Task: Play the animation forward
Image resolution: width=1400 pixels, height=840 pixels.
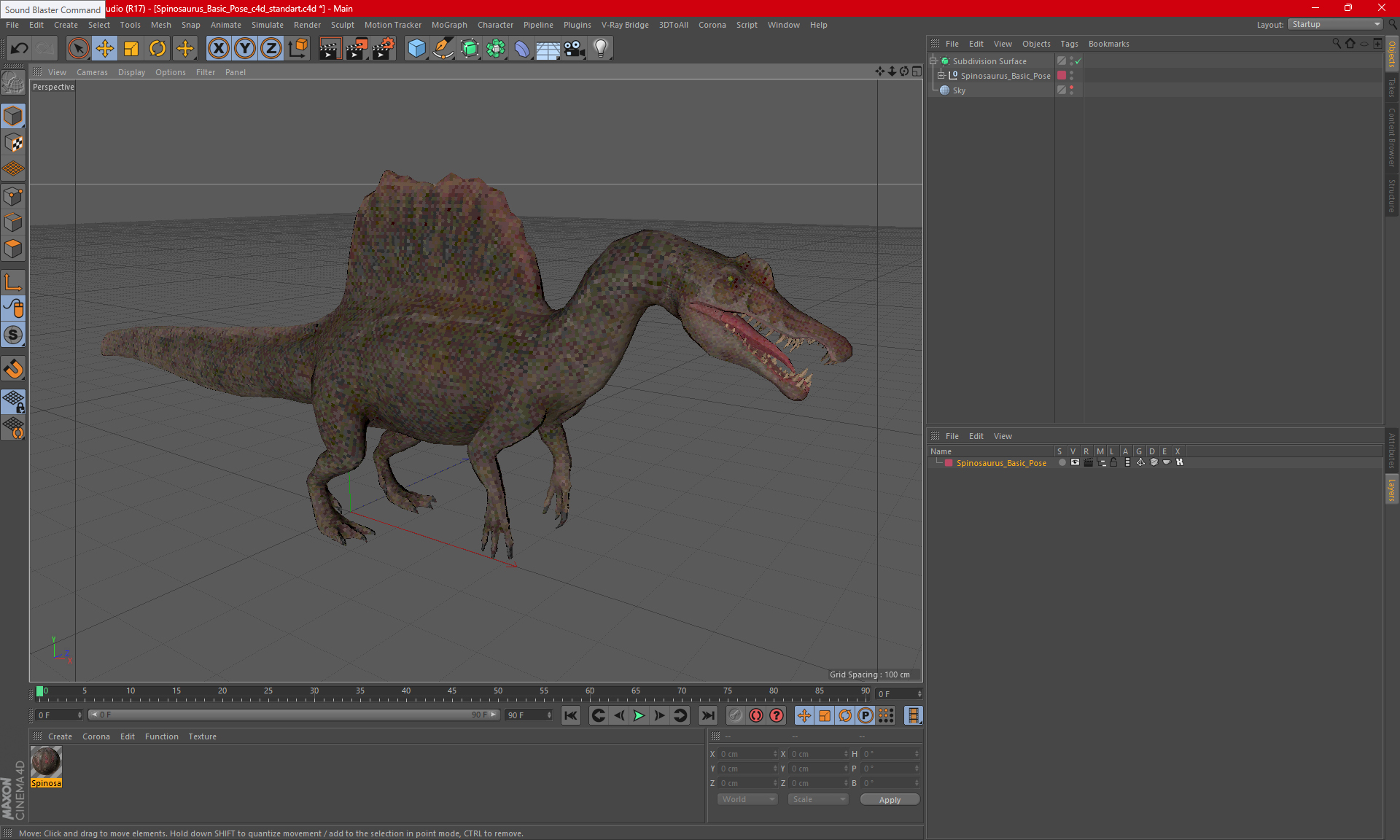Action: pyautogui.click(x=639, y=715)
